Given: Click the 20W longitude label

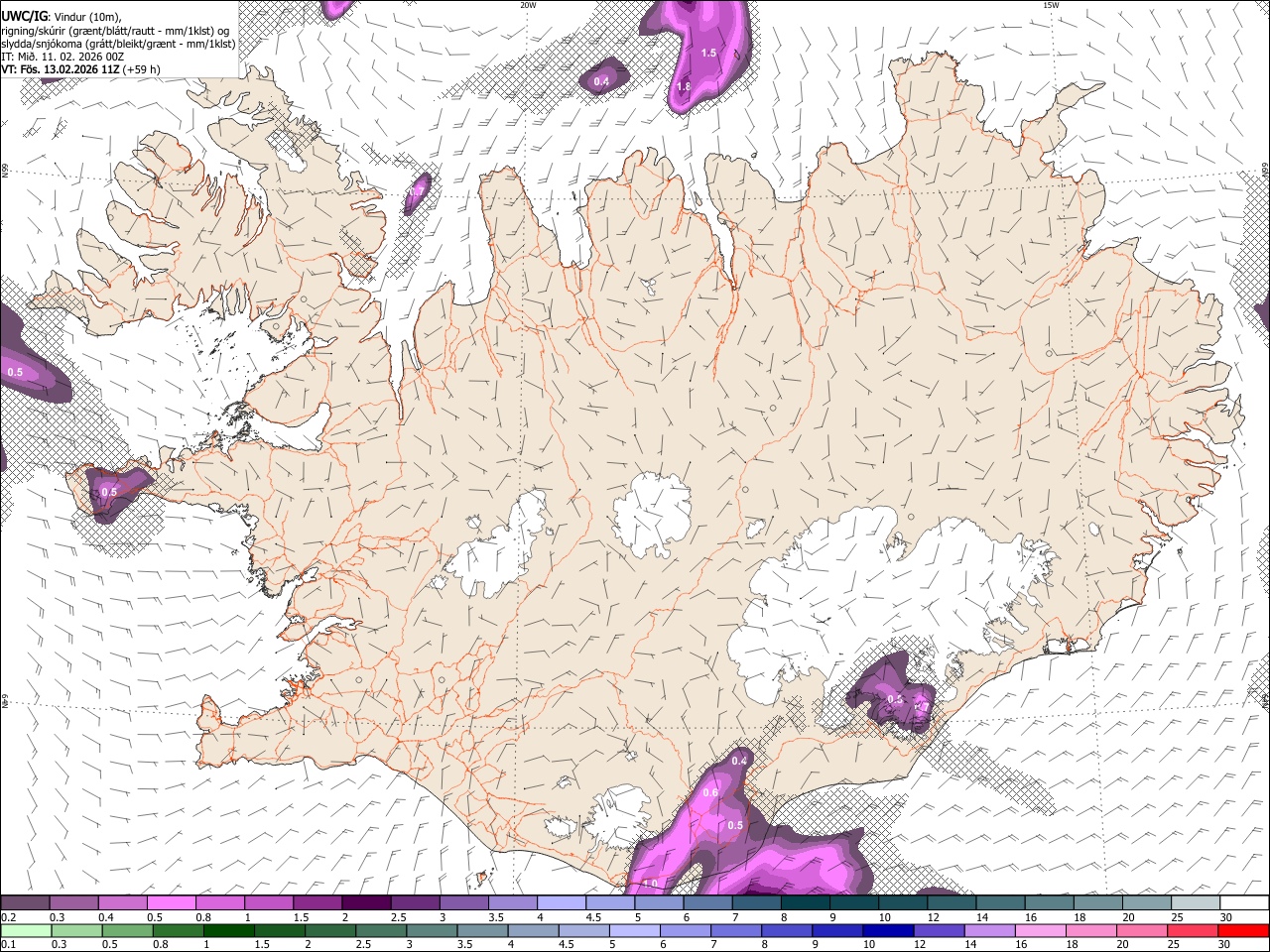Looking at the screenshot, I should tap(529, 5).
